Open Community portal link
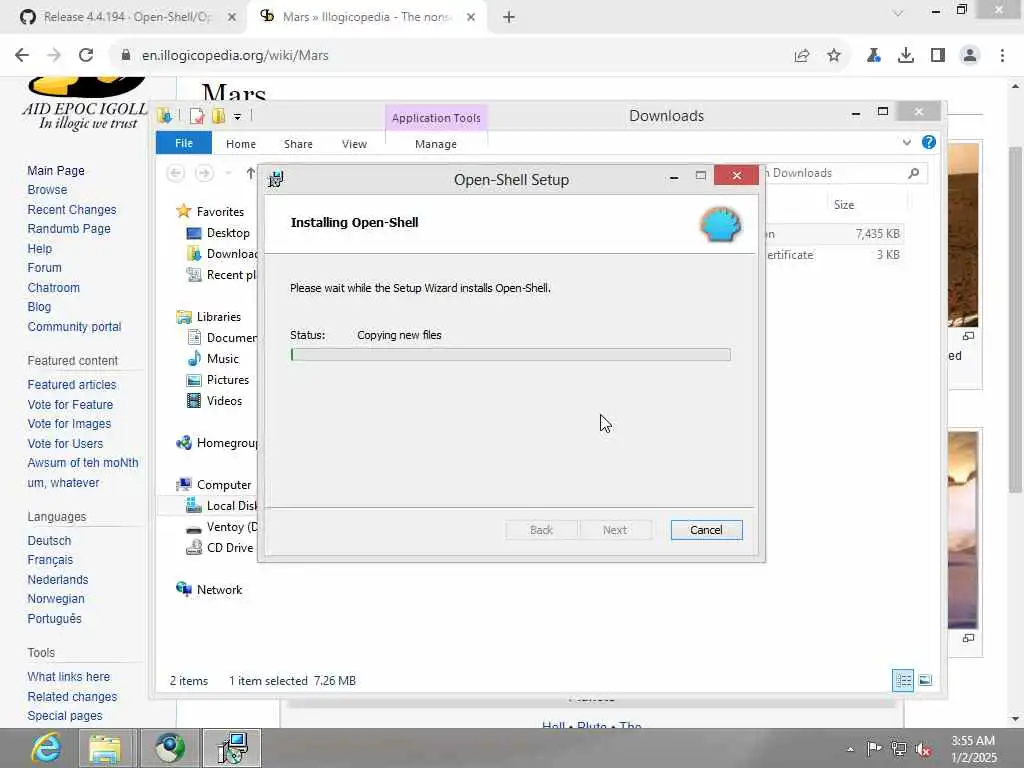 point(74,327)
